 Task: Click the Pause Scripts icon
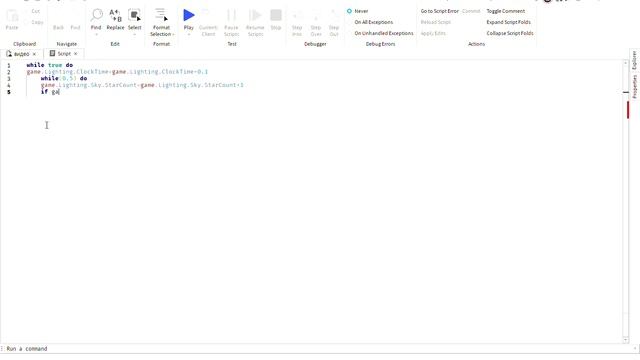coord(231,16)
